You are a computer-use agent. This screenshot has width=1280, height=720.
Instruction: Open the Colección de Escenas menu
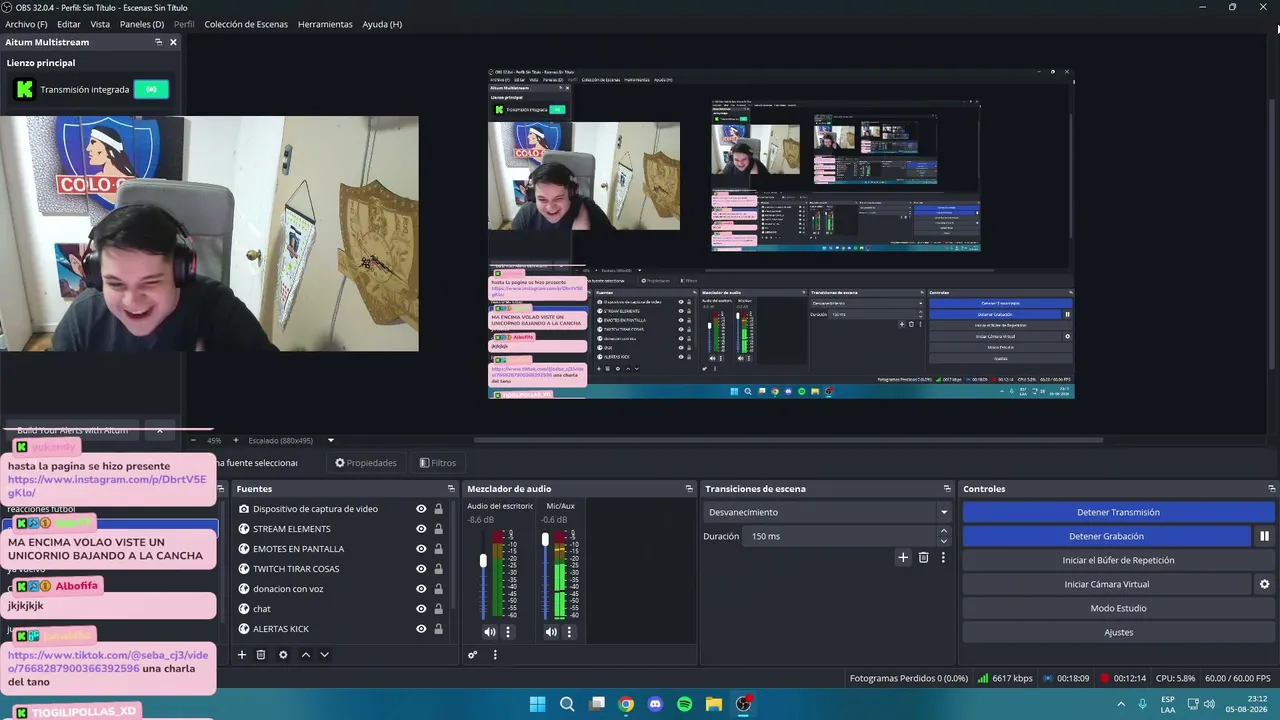[246, 24]
